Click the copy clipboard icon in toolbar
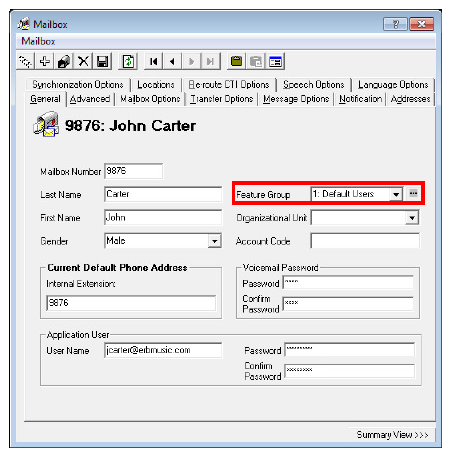Image resolution: width=452 pixels, height=462 pixels. 236,62
